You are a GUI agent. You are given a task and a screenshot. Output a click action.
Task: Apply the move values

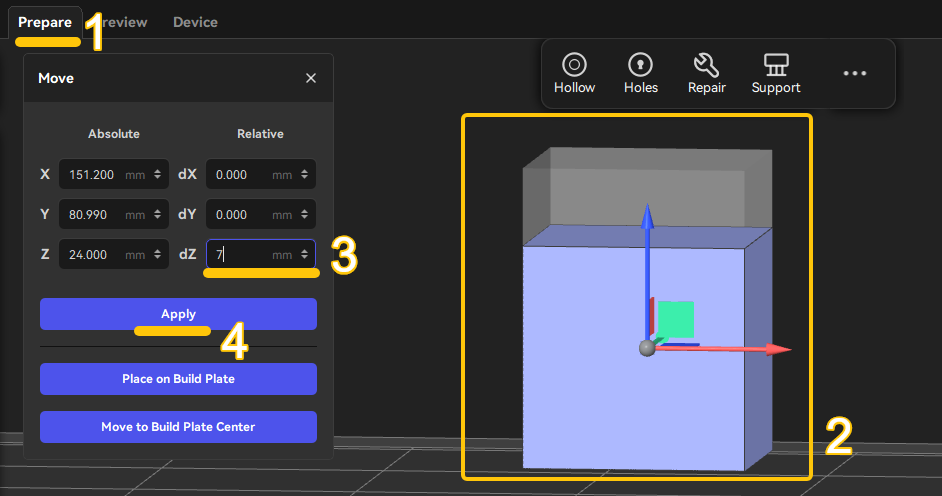[x=178, y=314]
